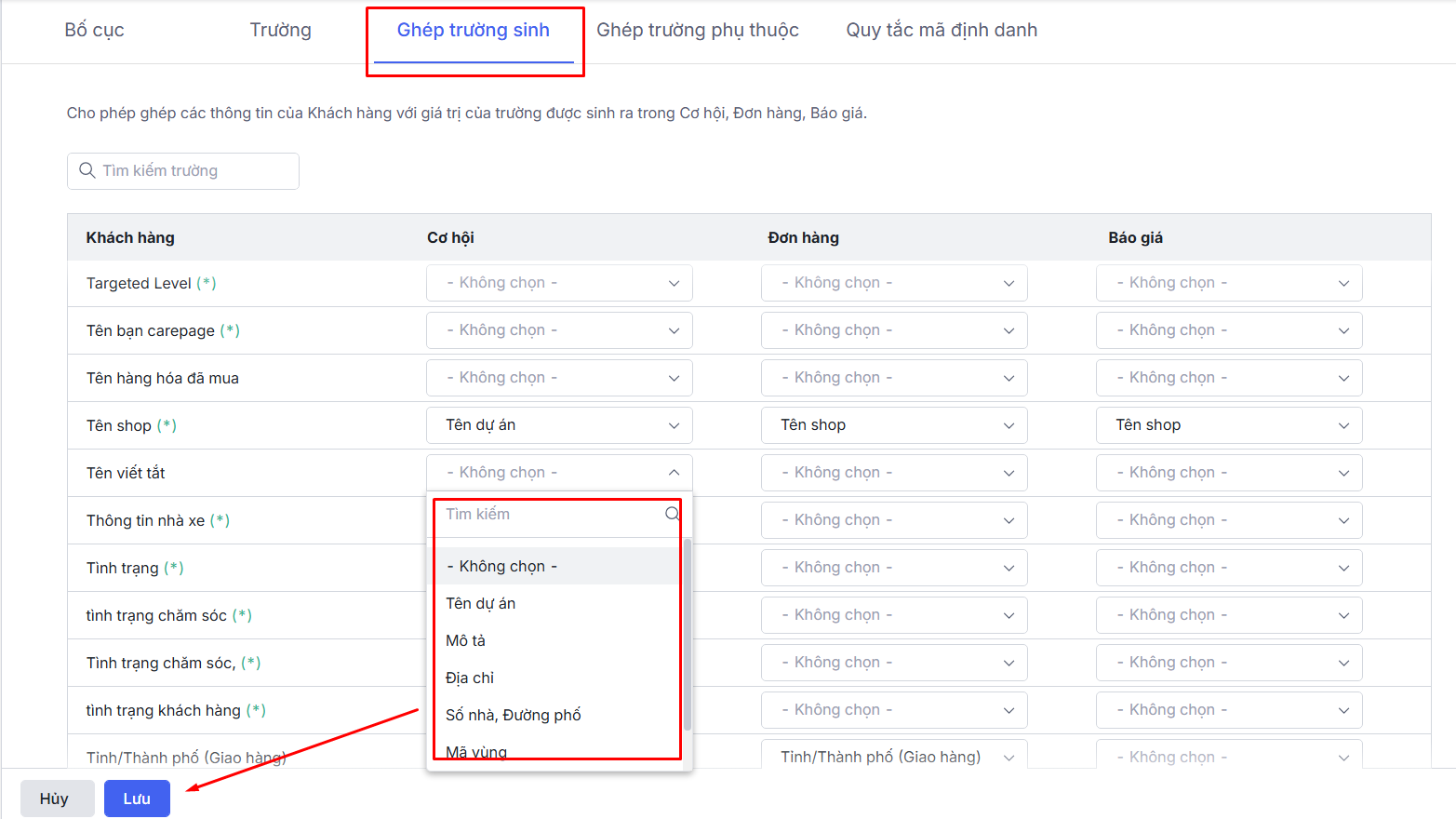
Task: Choose Mô tả from the dropdown list
Action: 466,640
